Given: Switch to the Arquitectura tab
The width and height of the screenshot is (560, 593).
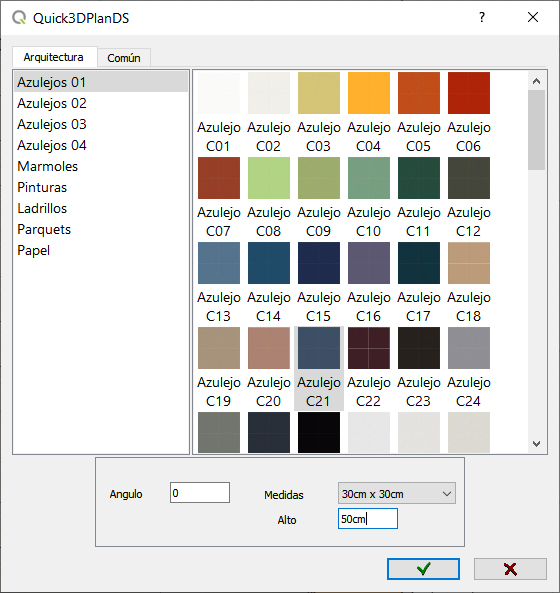Looking at the screenshot, I should pyautogui.click(x=54, y=57).
